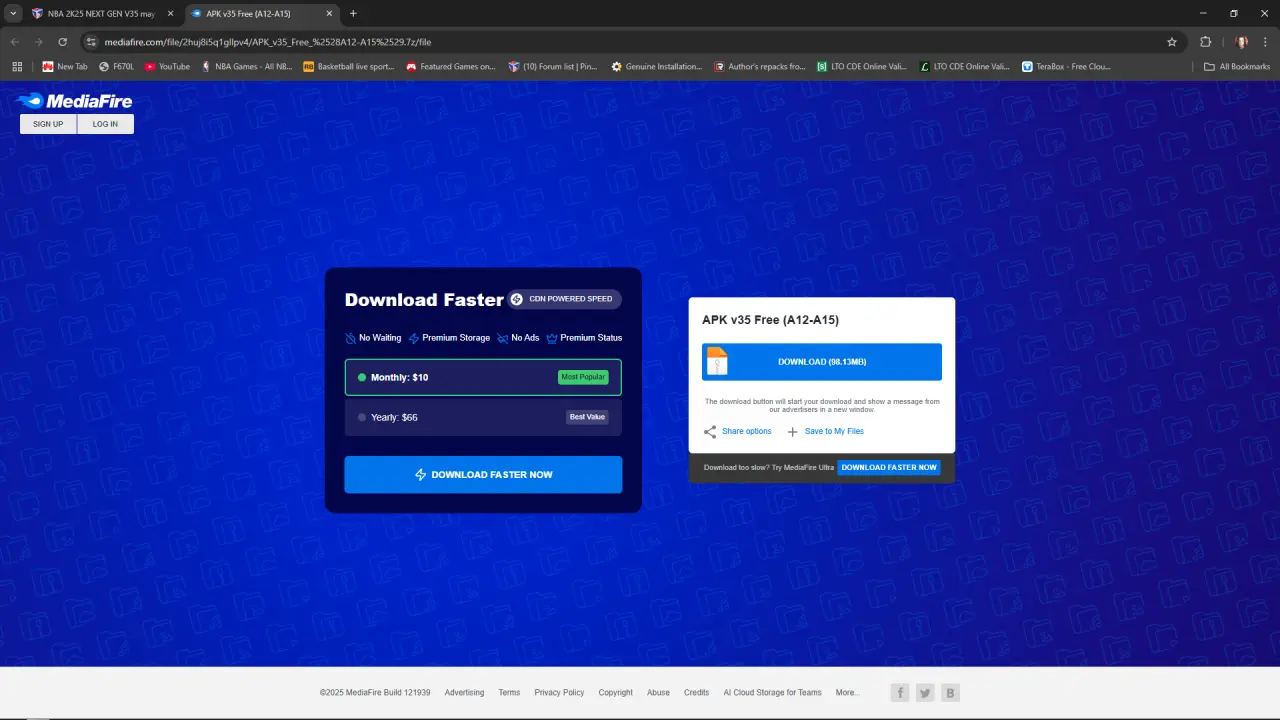Switch to the NBA 2K25 NEXT GEN tab
The height and width of the screenshot is (720, 1280).
tap(102, 14)
